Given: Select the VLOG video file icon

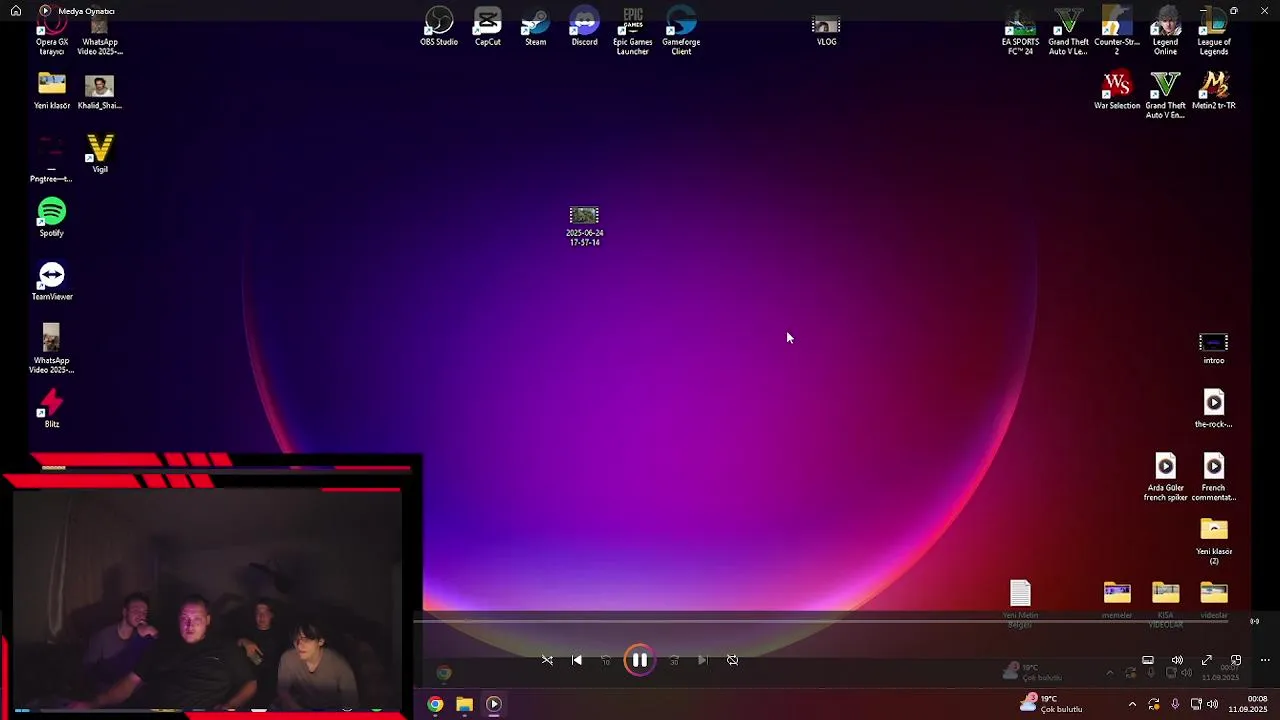Looking at the screenshot, I should pyautogui.click(x=826, y=30).
